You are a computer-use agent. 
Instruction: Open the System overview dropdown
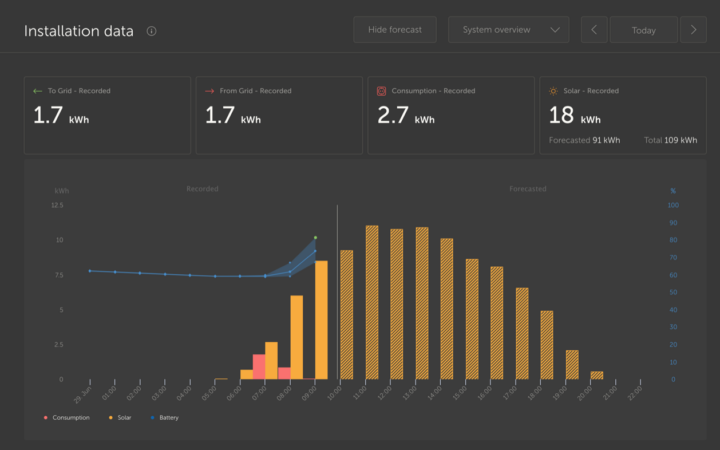(508, 30)
